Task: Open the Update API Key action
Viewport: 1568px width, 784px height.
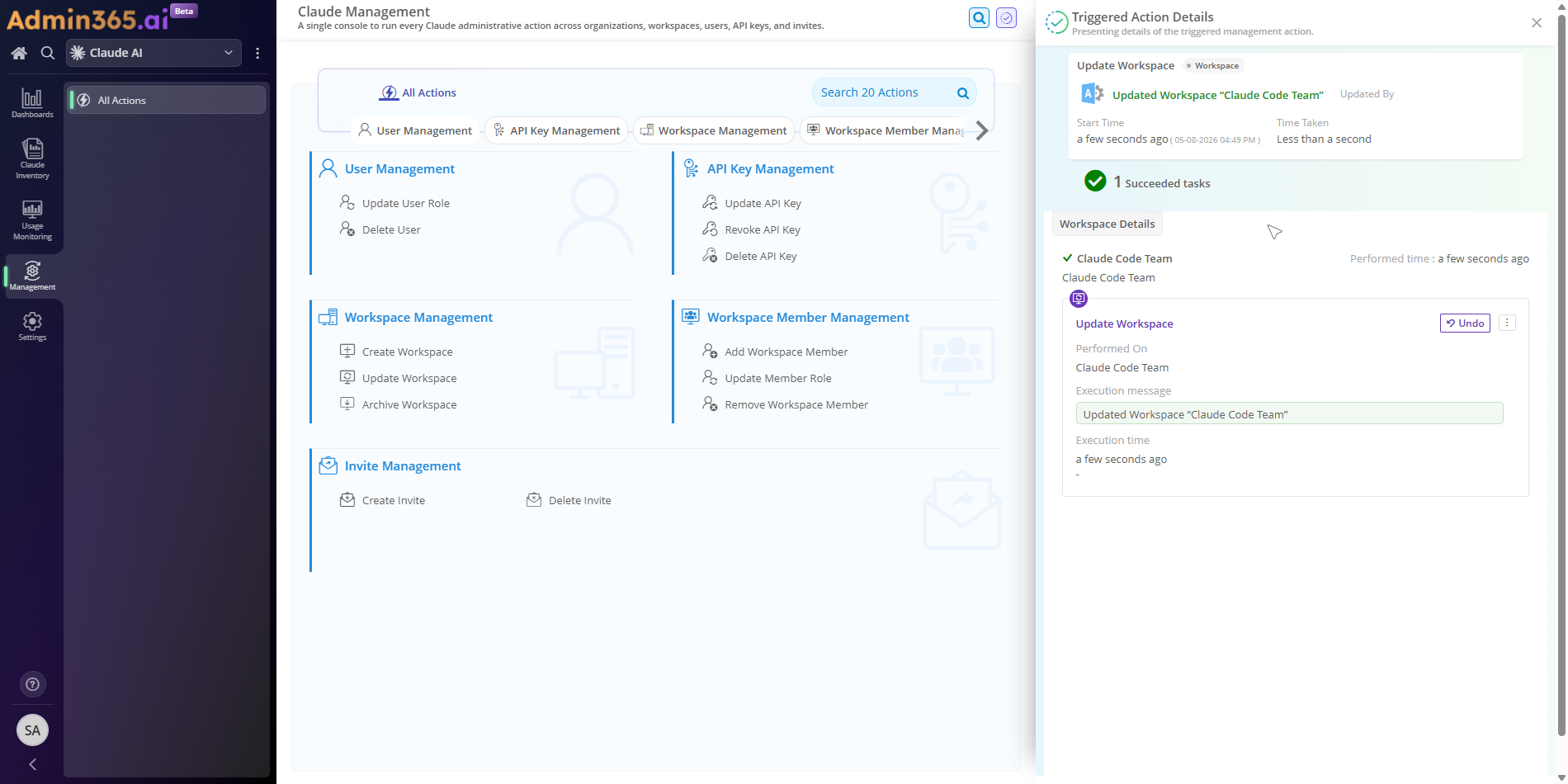Action: (752, 203)
